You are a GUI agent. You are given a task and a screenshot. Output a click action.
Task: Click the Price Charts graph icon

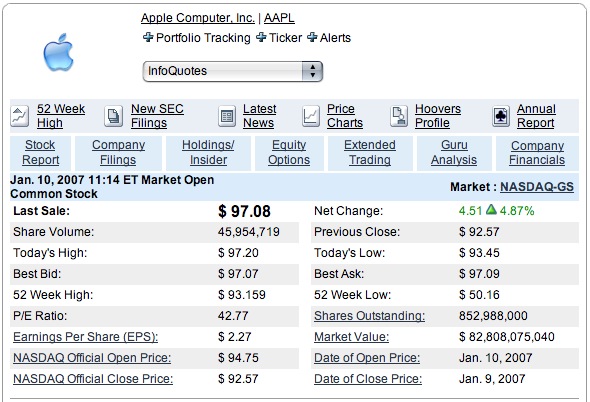(x=311, y=116)
